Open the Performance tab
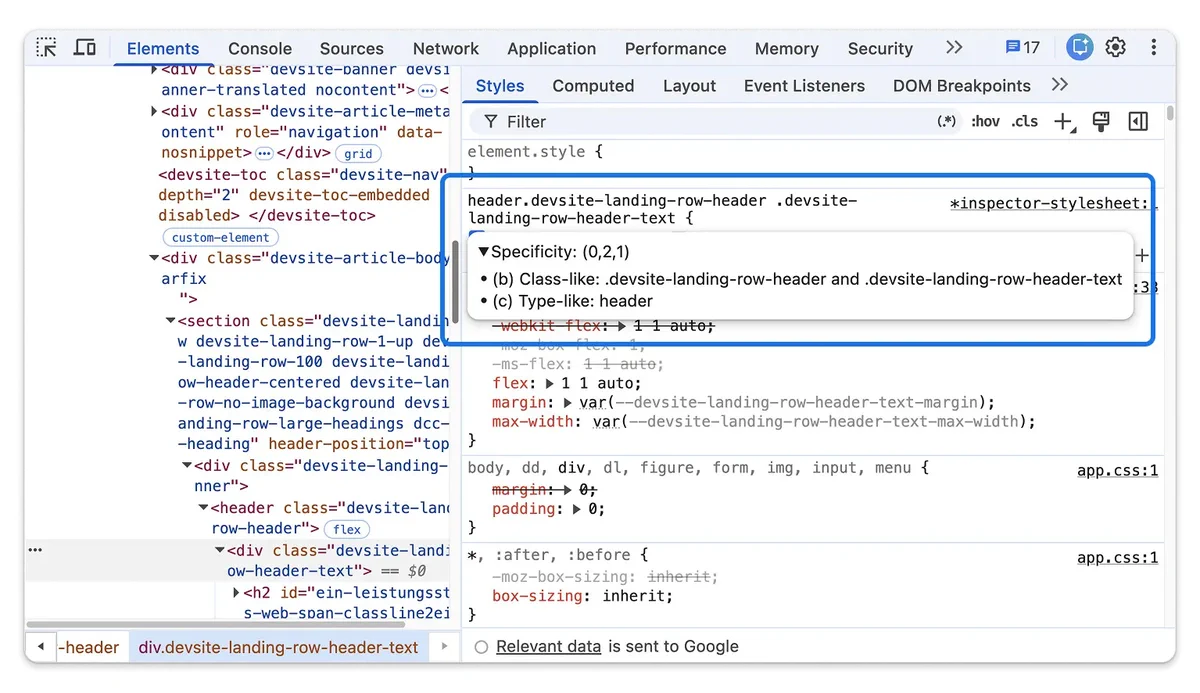The image size is (1200, 693). click(676, 48)
